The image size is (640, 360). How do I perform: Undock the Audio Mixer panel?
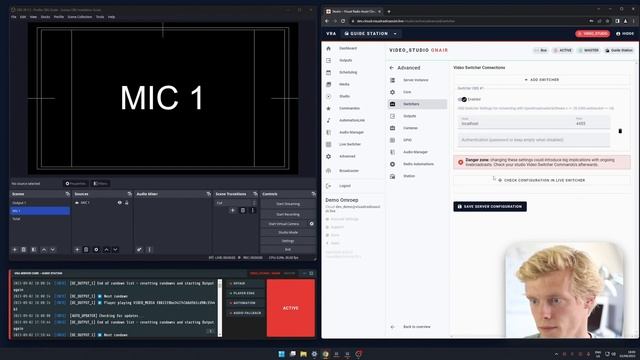click(209, 194)
